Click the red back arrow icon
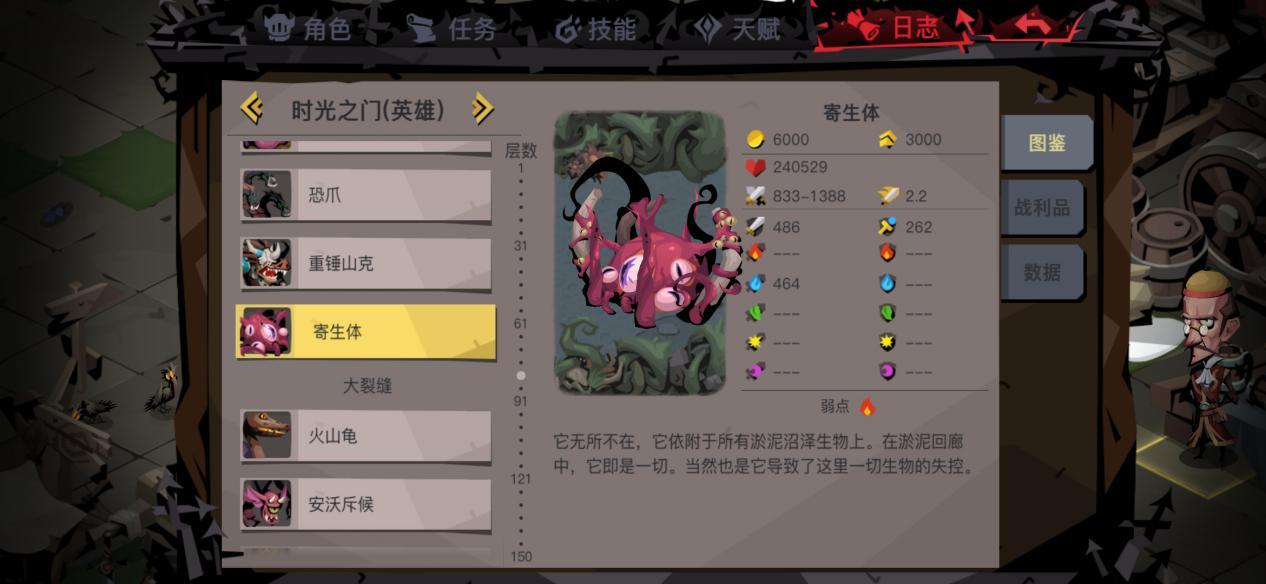The height and width of the screenshot is (584, 1266). click(x=1033, y=22)
